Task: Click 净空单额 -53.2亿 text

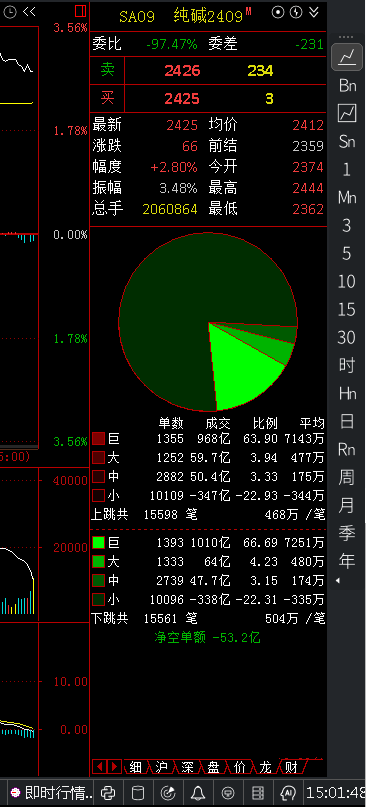Action: pyautogui.click(x=207, y=638)
